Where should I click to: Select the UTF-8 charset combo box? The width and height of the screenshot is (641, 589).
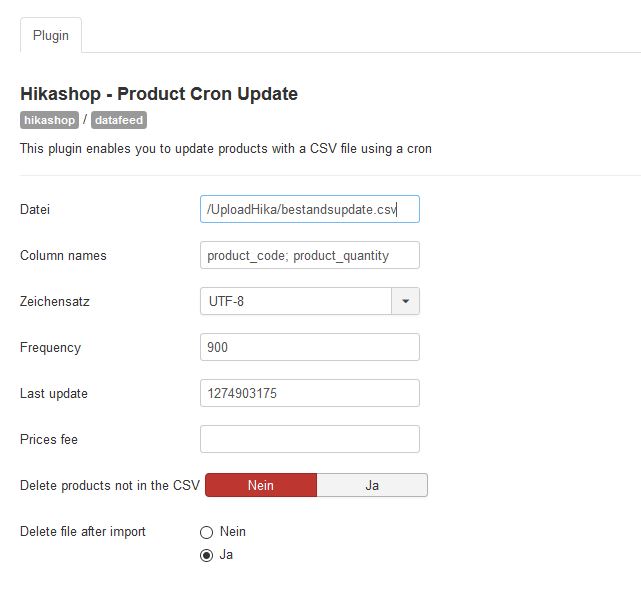tap(309, 301)
